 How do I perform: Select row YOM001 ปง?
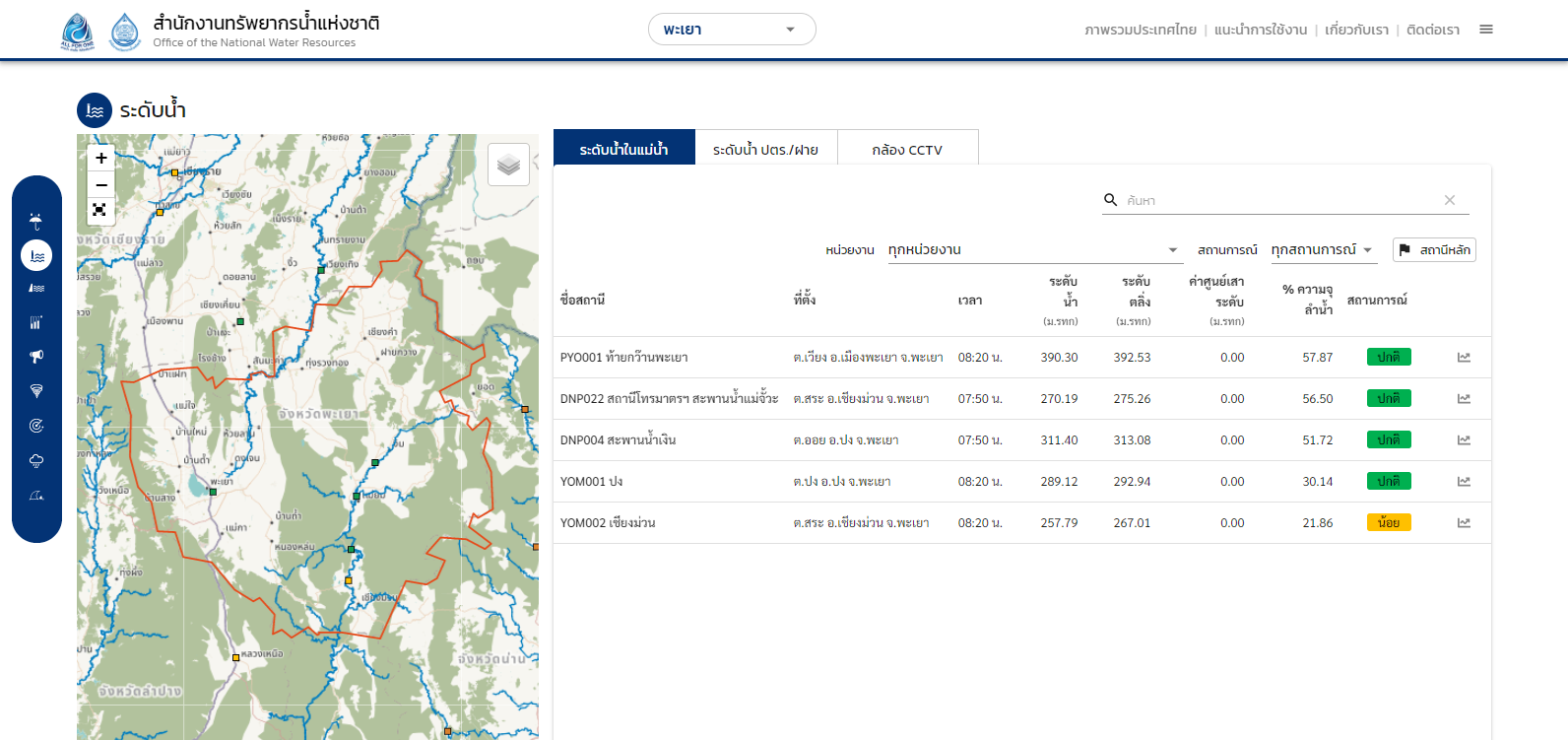click(x=1022, y=482)
